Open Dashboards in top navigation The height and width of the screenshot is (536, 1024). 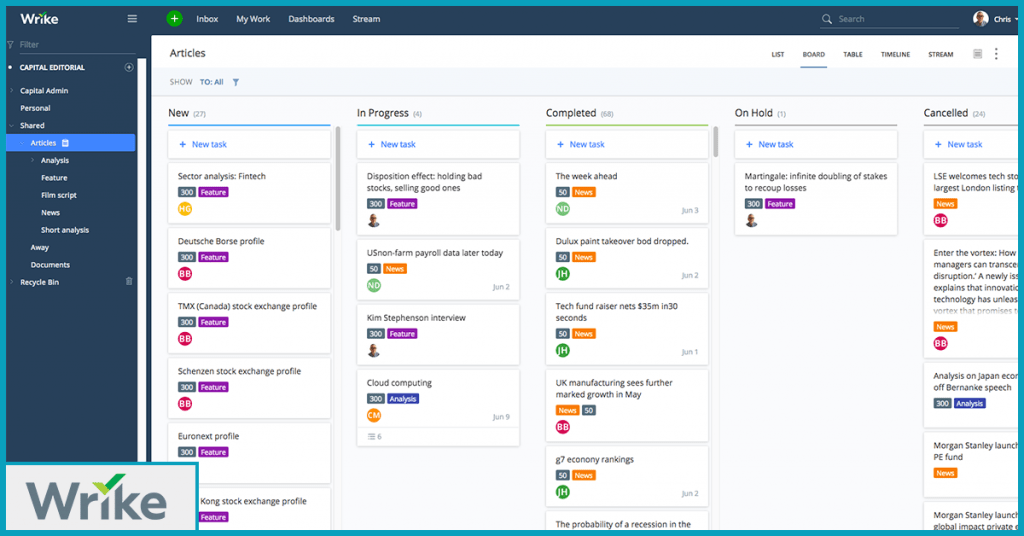[x=312, y=19]
